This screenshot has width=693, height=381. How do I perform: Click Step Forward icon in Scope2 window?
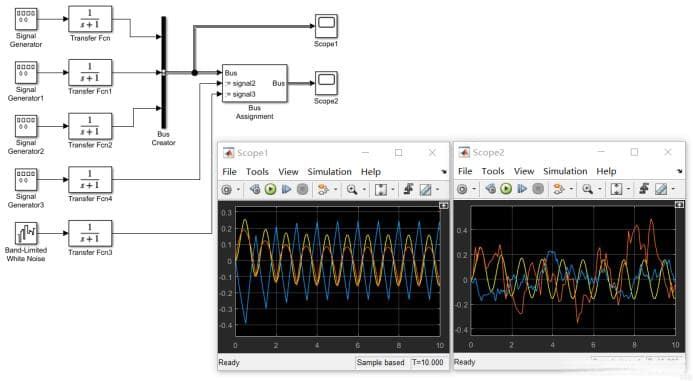(522, 189)
